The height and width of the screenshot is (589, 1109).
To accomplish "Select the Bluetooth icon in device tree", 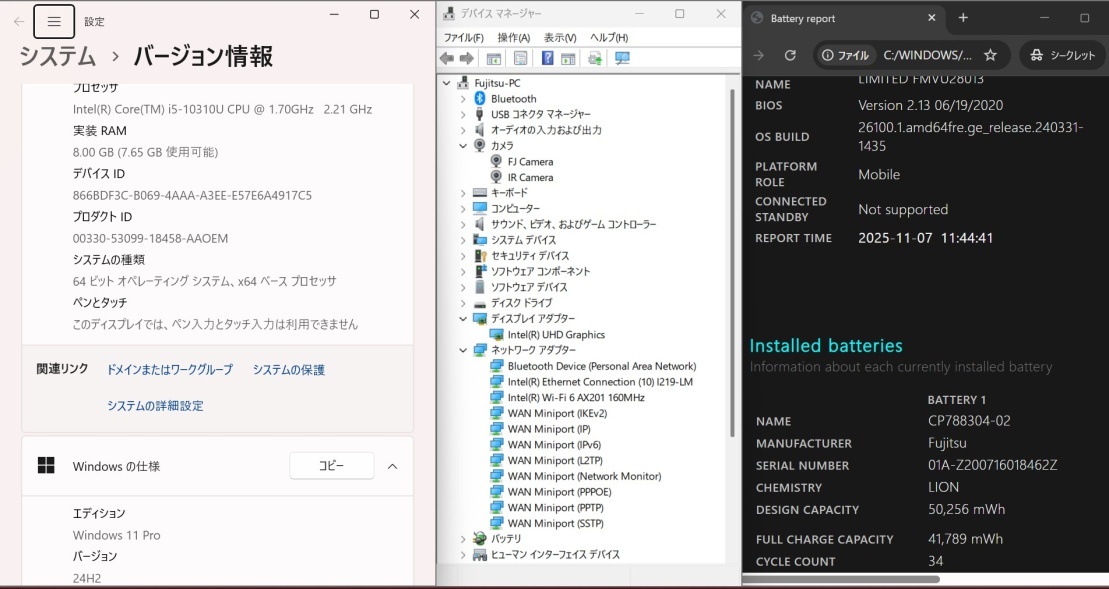I will click(480, 98).
